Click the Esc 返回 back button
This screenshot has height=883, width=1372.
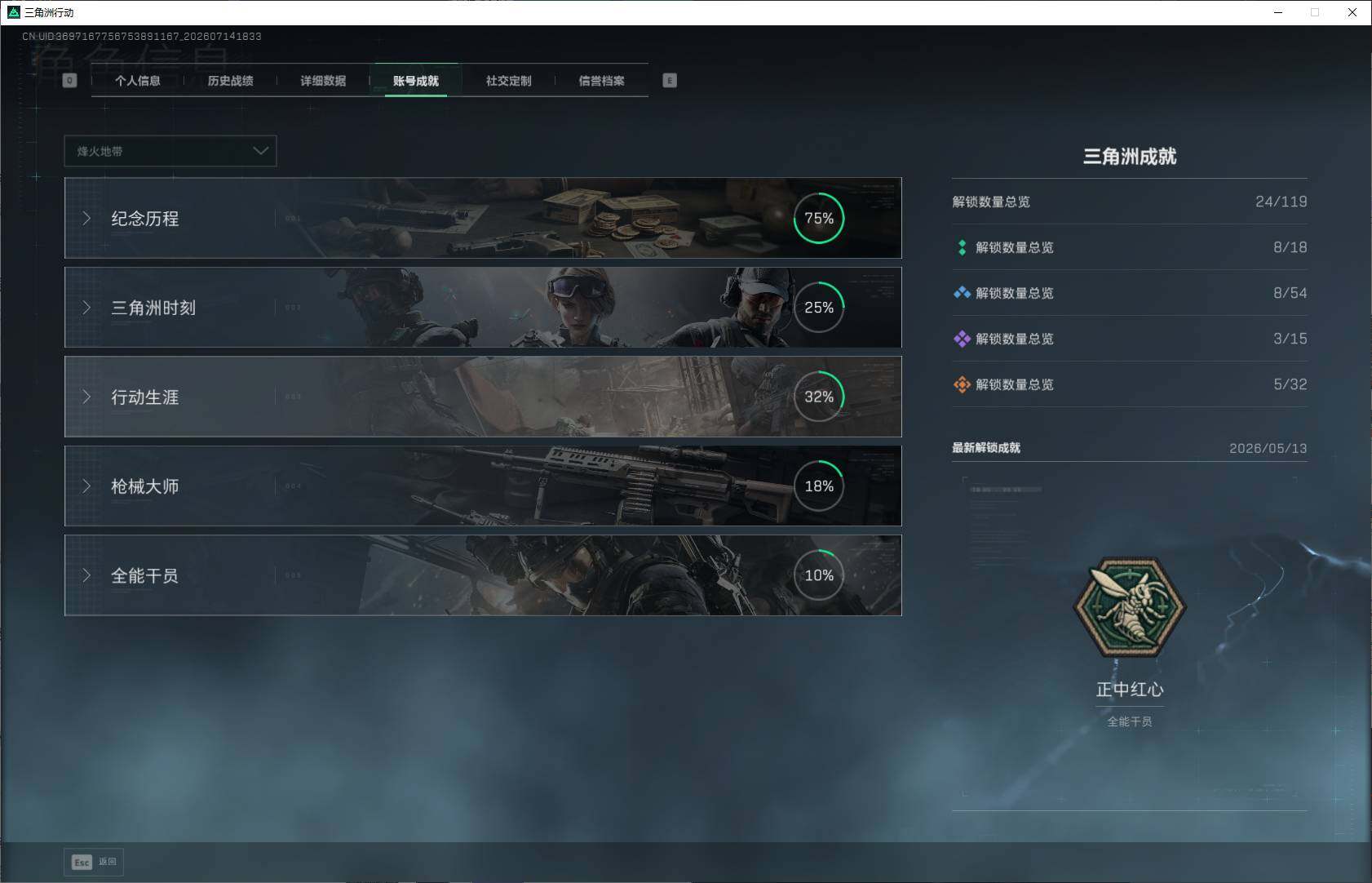(x=94, y=862)
